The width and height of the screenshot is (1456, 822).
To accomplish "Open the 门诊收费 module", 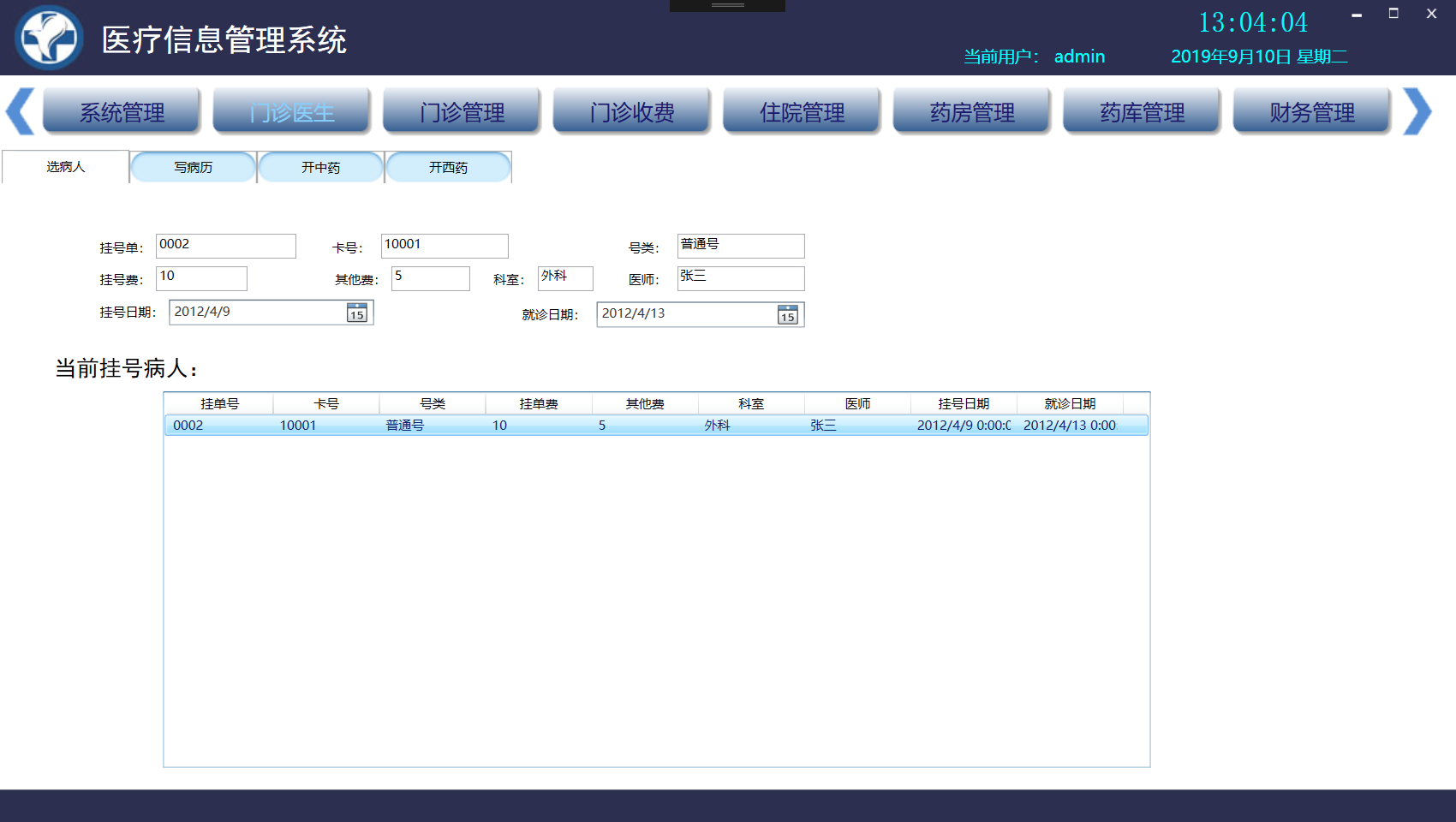I will (632, 111).
